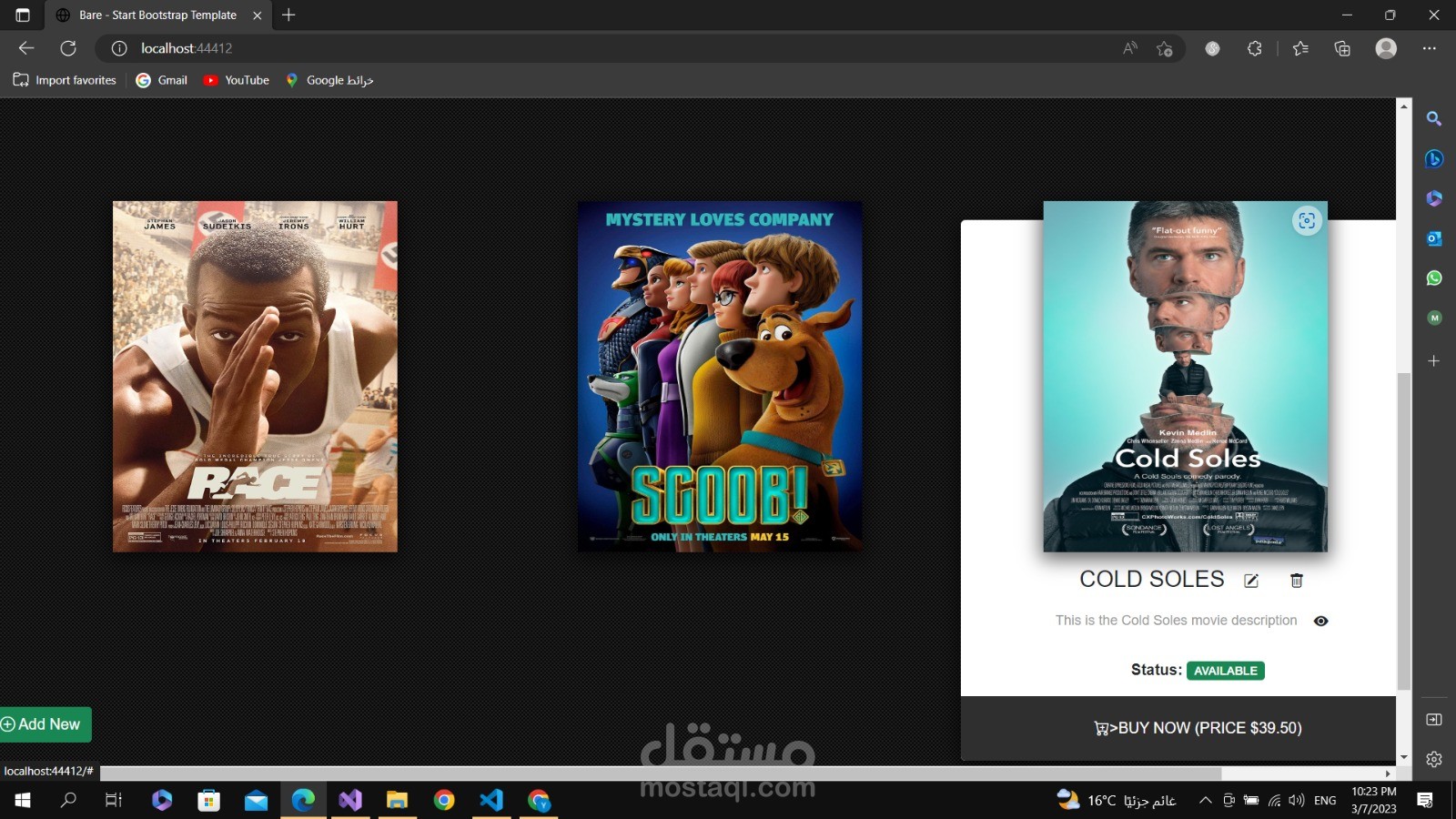The height and width of the screenshot is (819, 1456).
Task: Click the scroll down arrow
Action: (1404, 757)
